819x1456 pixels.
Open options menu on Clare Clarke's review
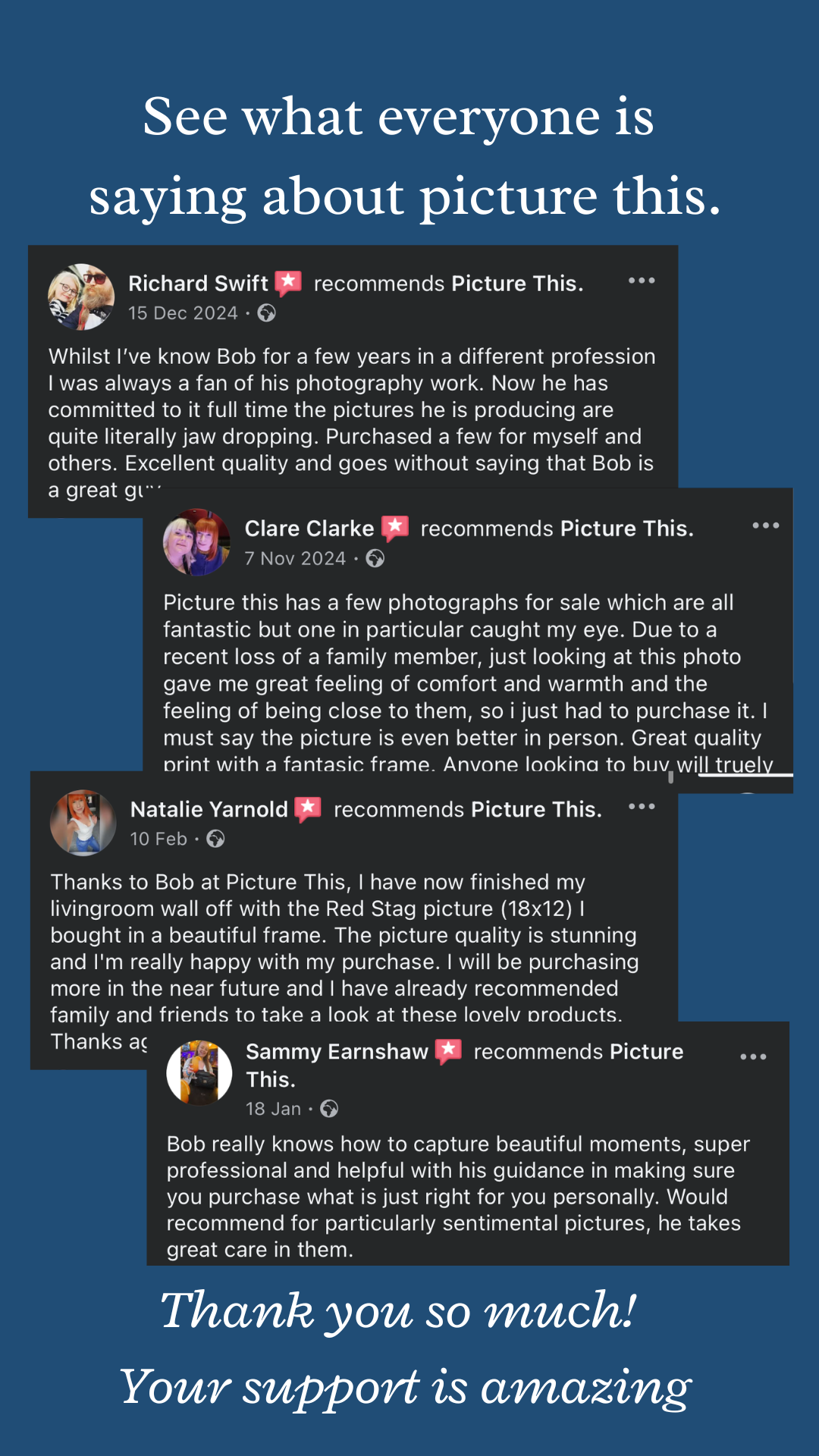[765, 526]
